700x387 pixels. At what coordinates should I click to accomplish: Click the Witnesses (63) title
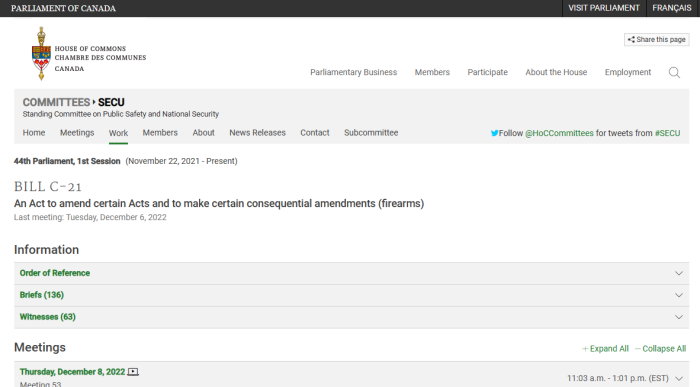(47, 317)
